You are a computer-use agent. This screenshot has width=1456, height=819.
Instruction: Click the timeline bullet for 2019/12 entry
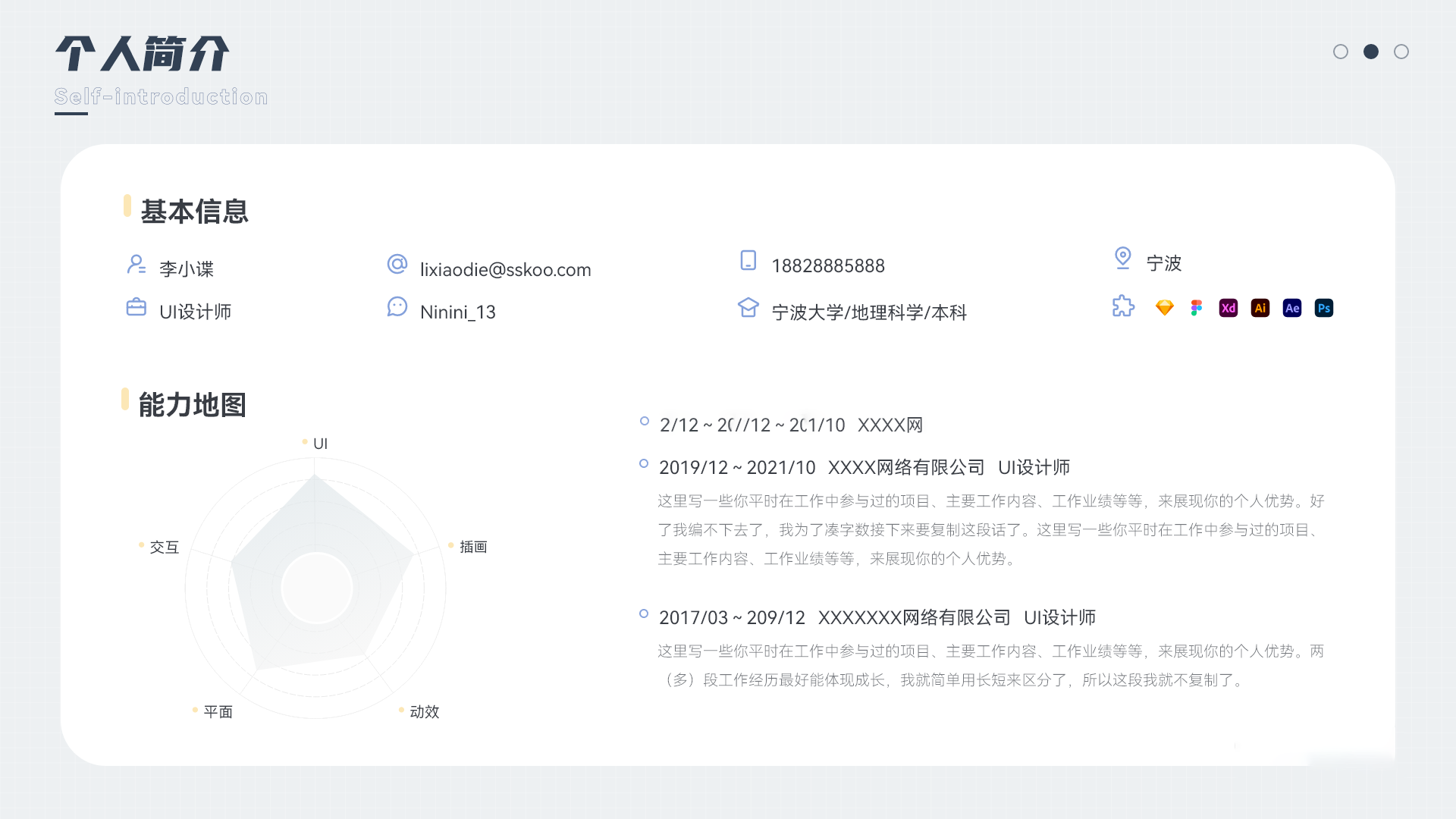pos(644,463)
